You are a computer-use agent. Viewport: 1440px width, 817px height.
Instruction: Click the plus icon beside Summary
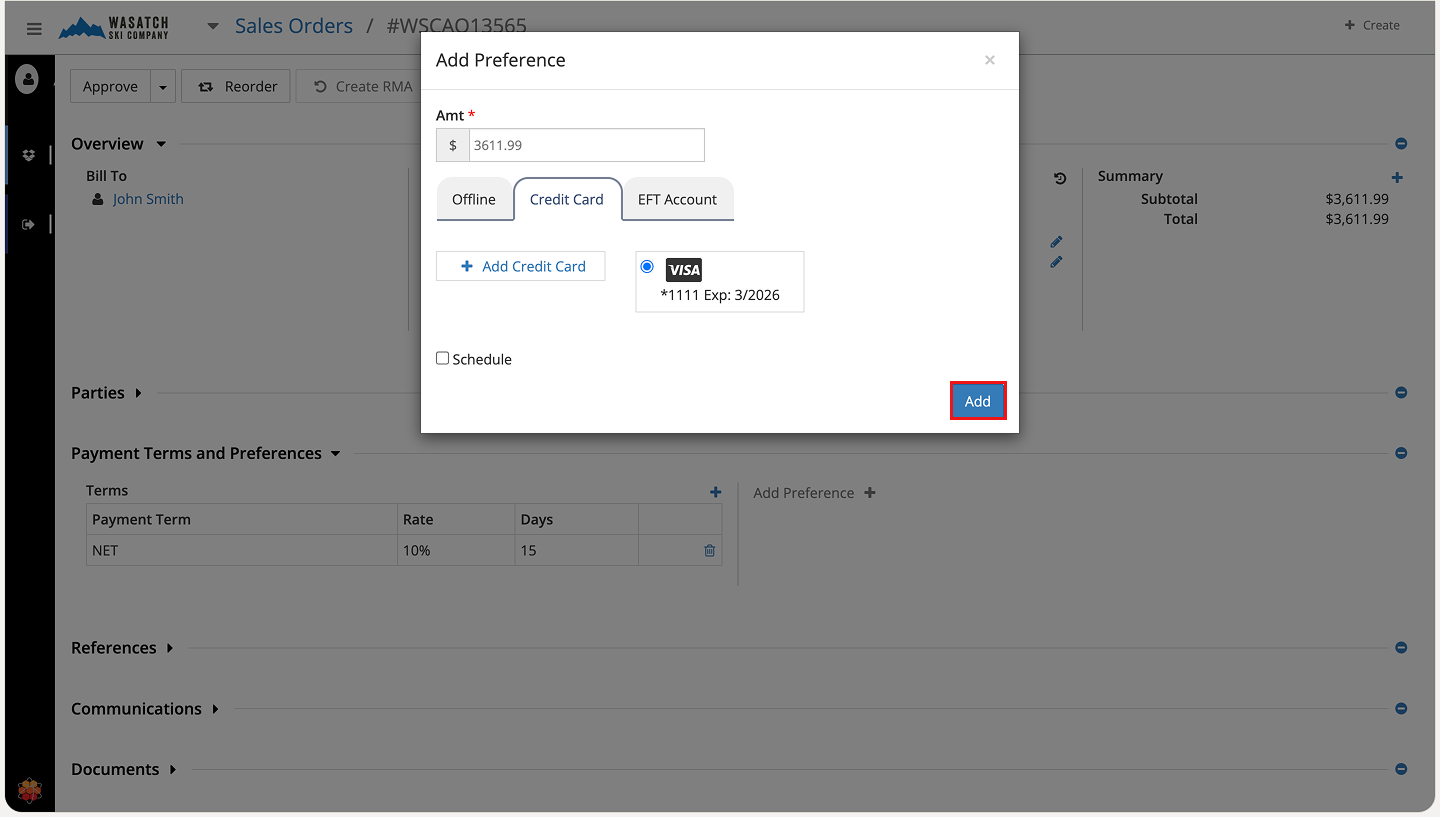(x=1397, y=177)
